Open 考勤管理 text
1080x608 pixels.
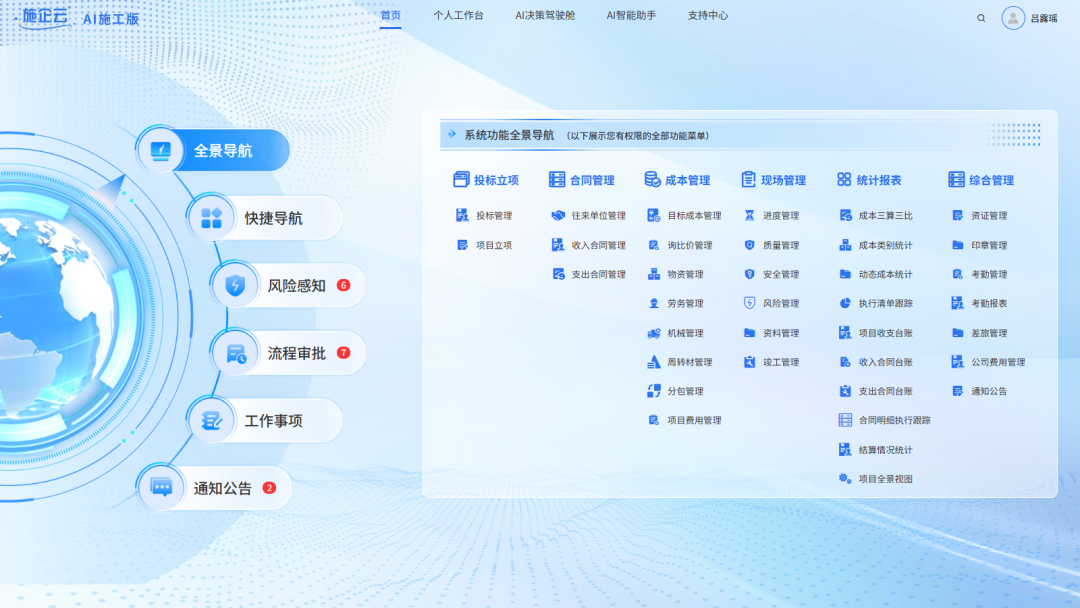[x=989, y=274]
